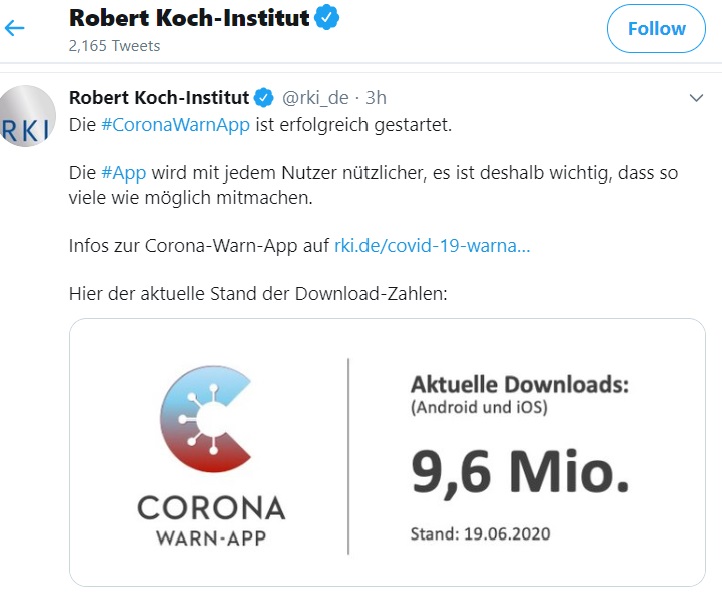Screen dimensions: 722x599
Task: Open the RKI profile avatar
Action: pyautogui.click(x=25, y=116)
